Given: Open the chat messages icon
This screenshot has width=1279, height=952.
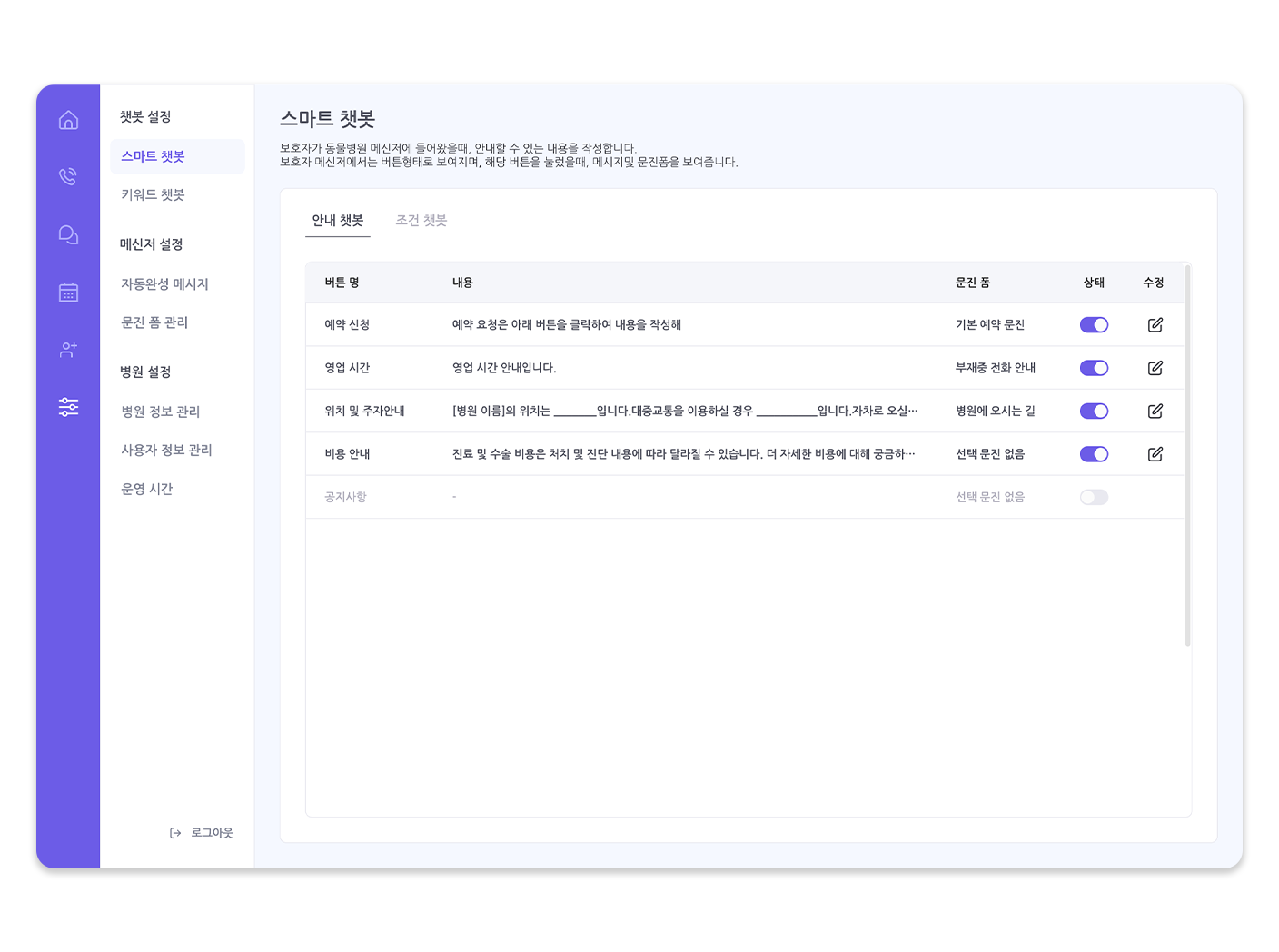Looking at the screenshot, I should (68, 234).
